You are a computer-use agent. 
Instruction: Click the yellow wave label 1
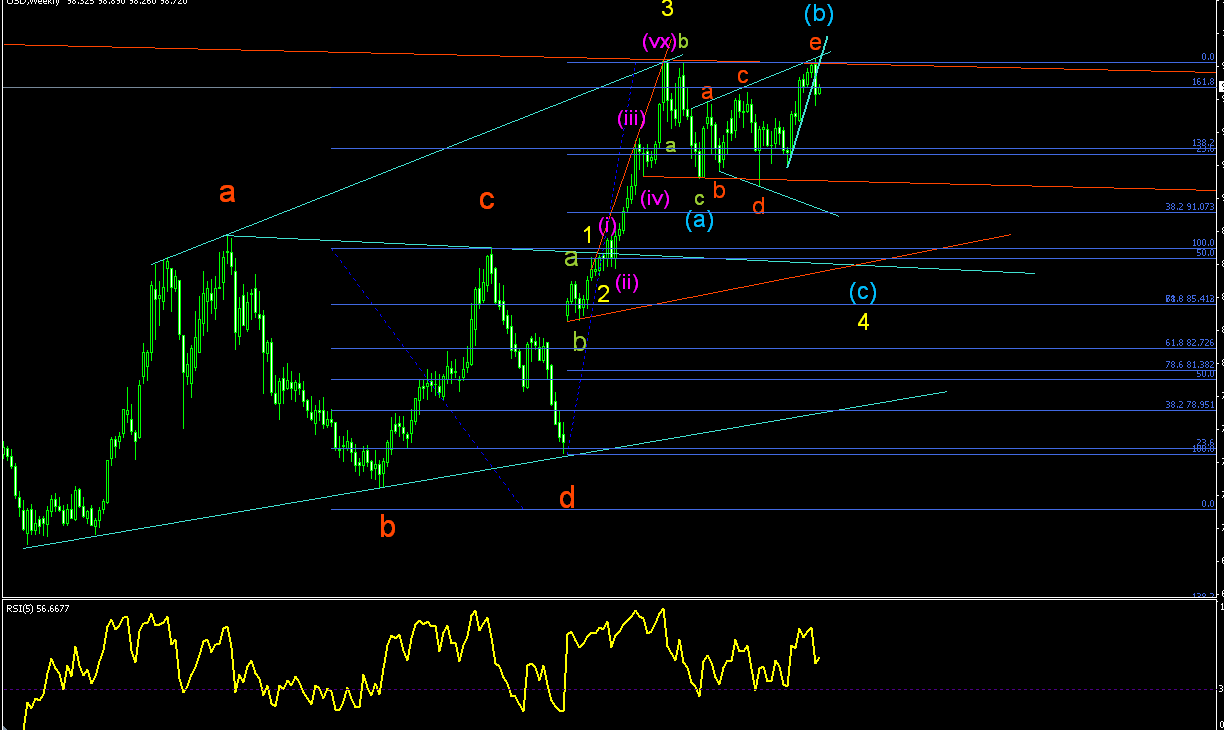(588, 236)
